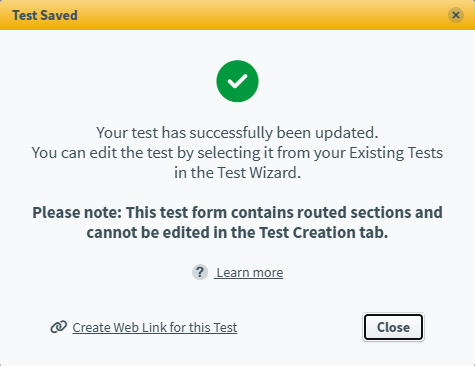Click the word "Saved" in the header
Image resolution: width=475 pixels, height=366 pixels.
click(x=59, y=15)
